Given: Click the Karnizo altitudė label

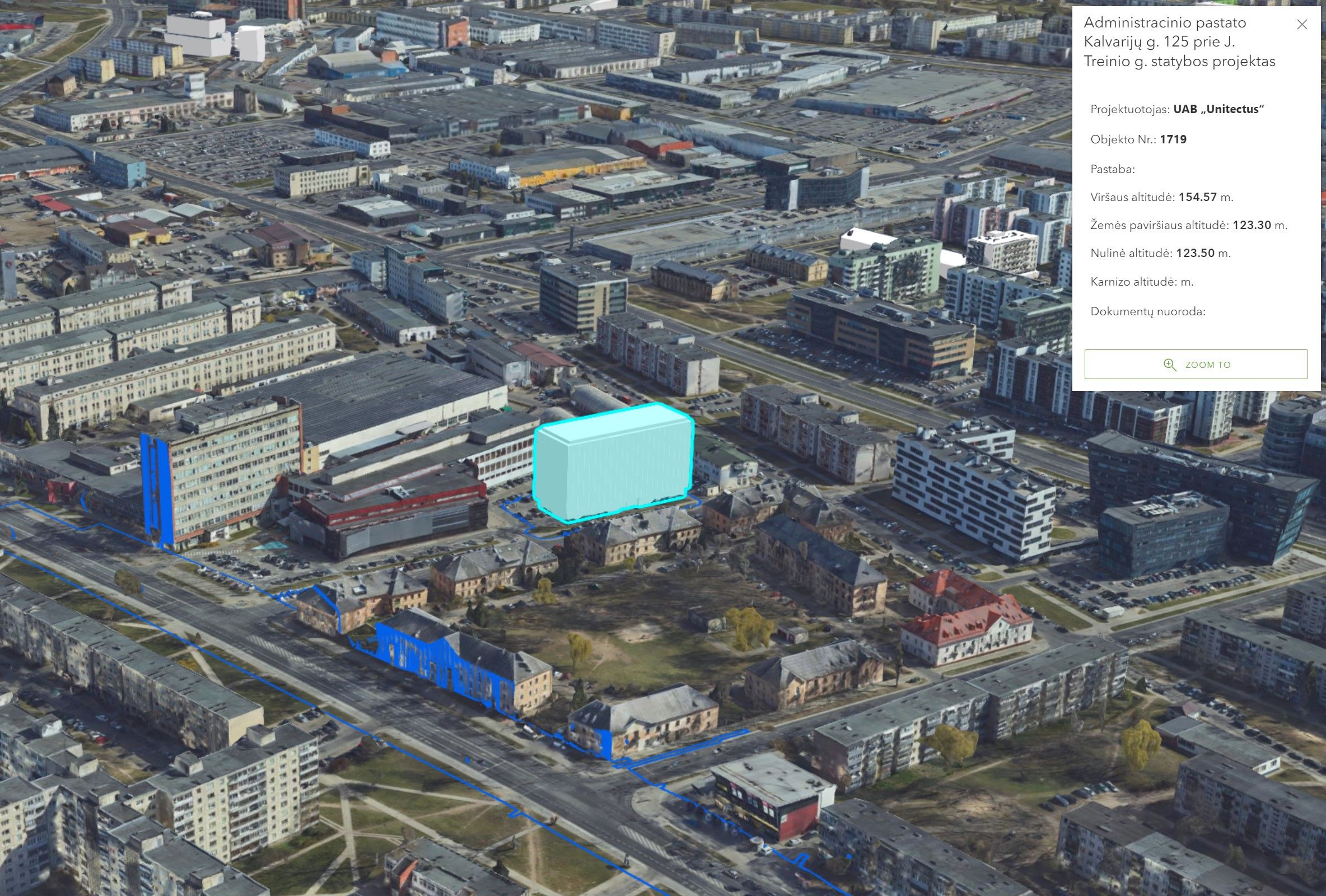Looking at the screenshot, I should click(1133, 281).
